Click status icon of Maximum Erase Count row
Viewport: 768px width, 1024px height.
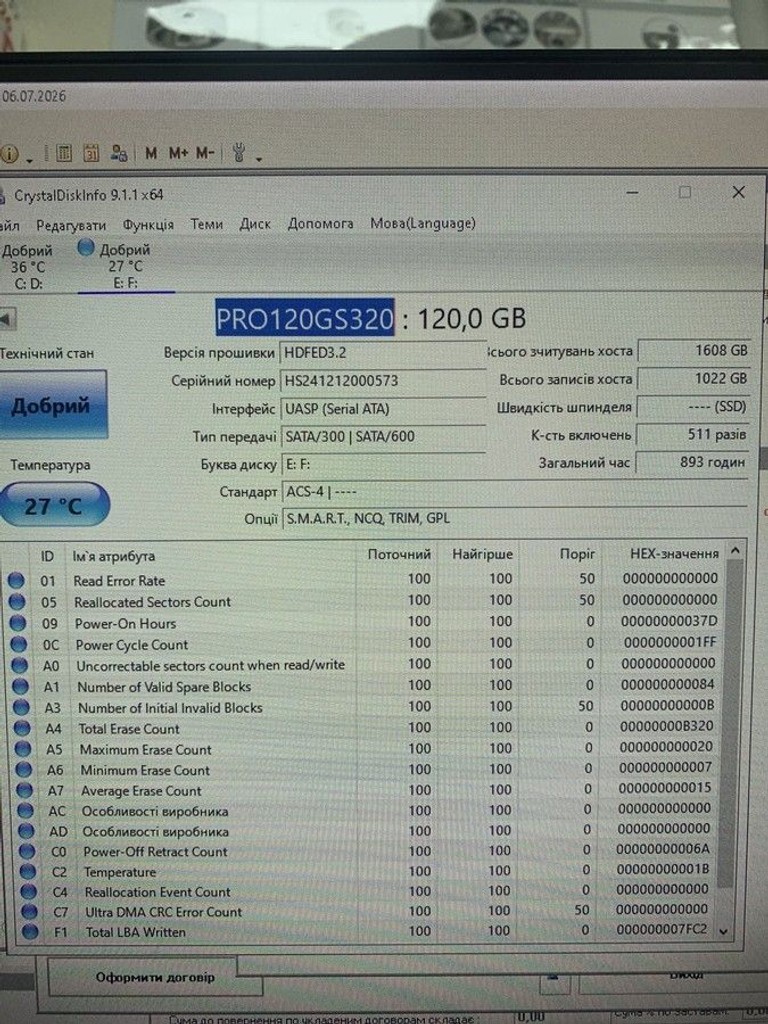23,749
